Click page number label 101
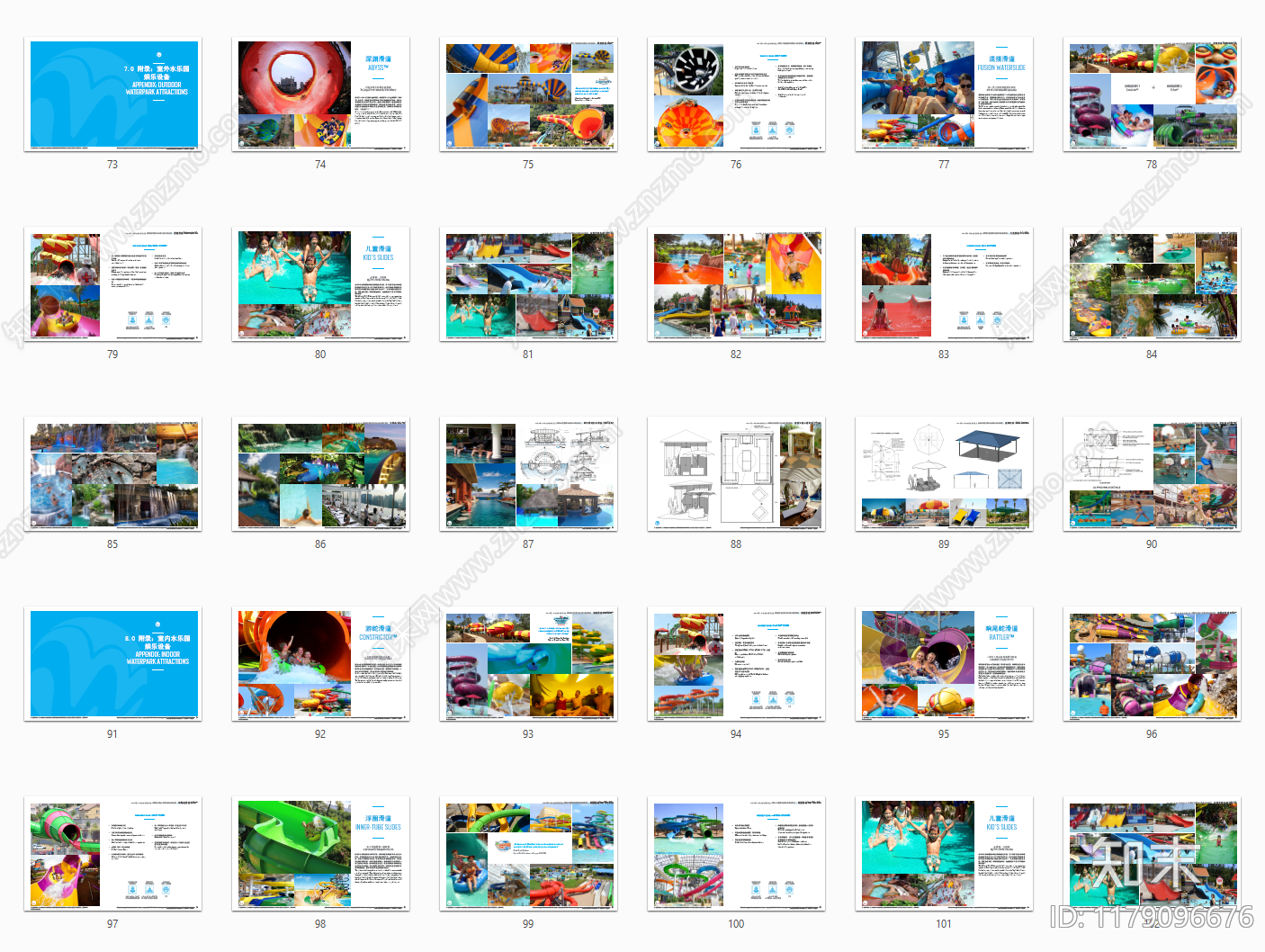The image size is (1265, 952). pyautogui.click(x=944, y=924)
